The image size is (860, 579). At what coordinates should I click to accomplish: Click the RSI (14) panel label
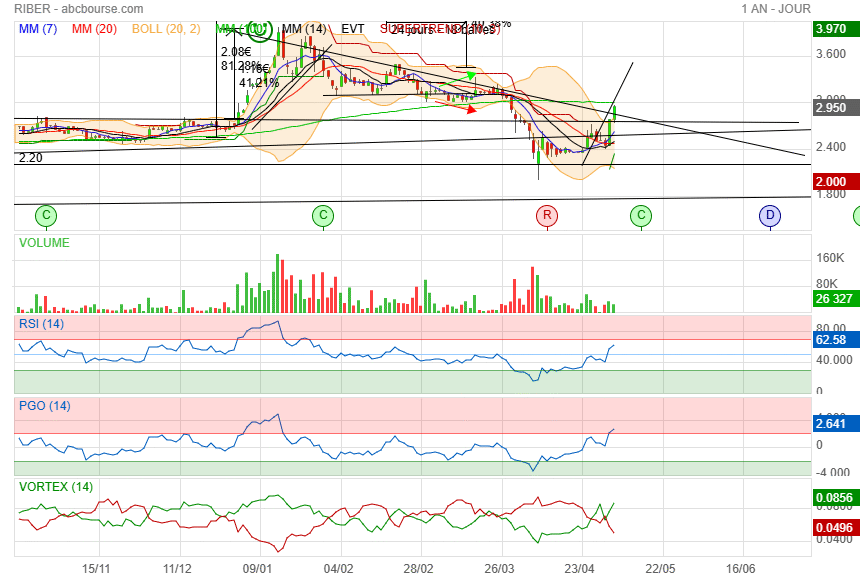pos(42,324)
